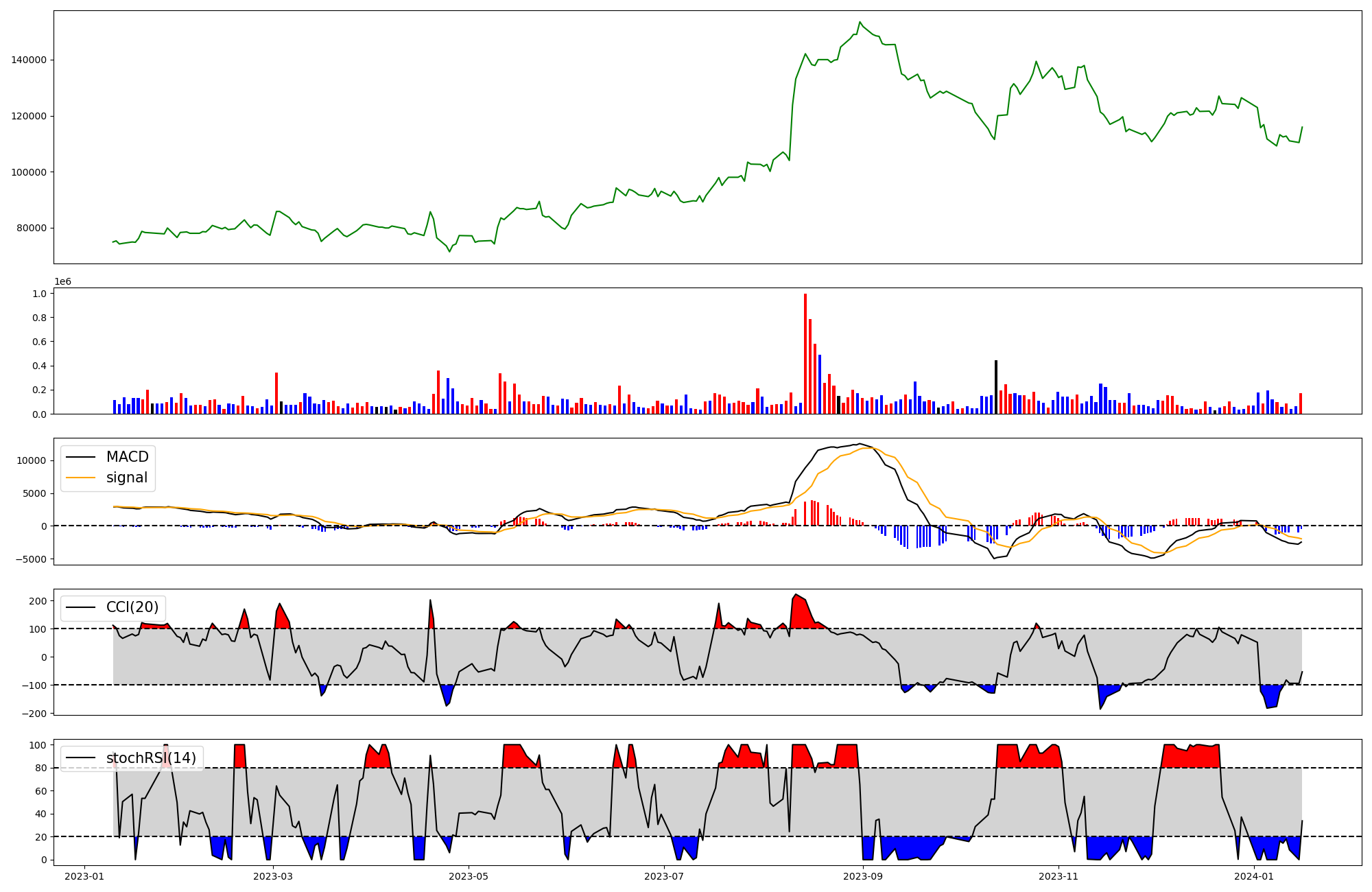
Task: Click the 1e6 volume scale label
Action: [62, 282]
